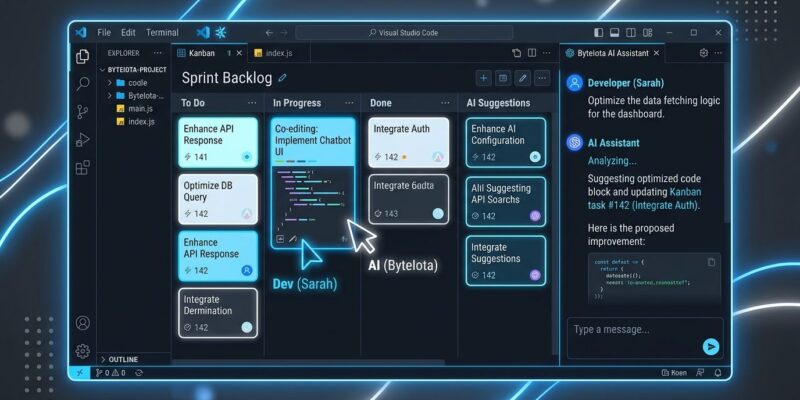The height and width of the screenshot is (400, 800).
Task: Open remote window status bar icon
Action: click(80, 373)
